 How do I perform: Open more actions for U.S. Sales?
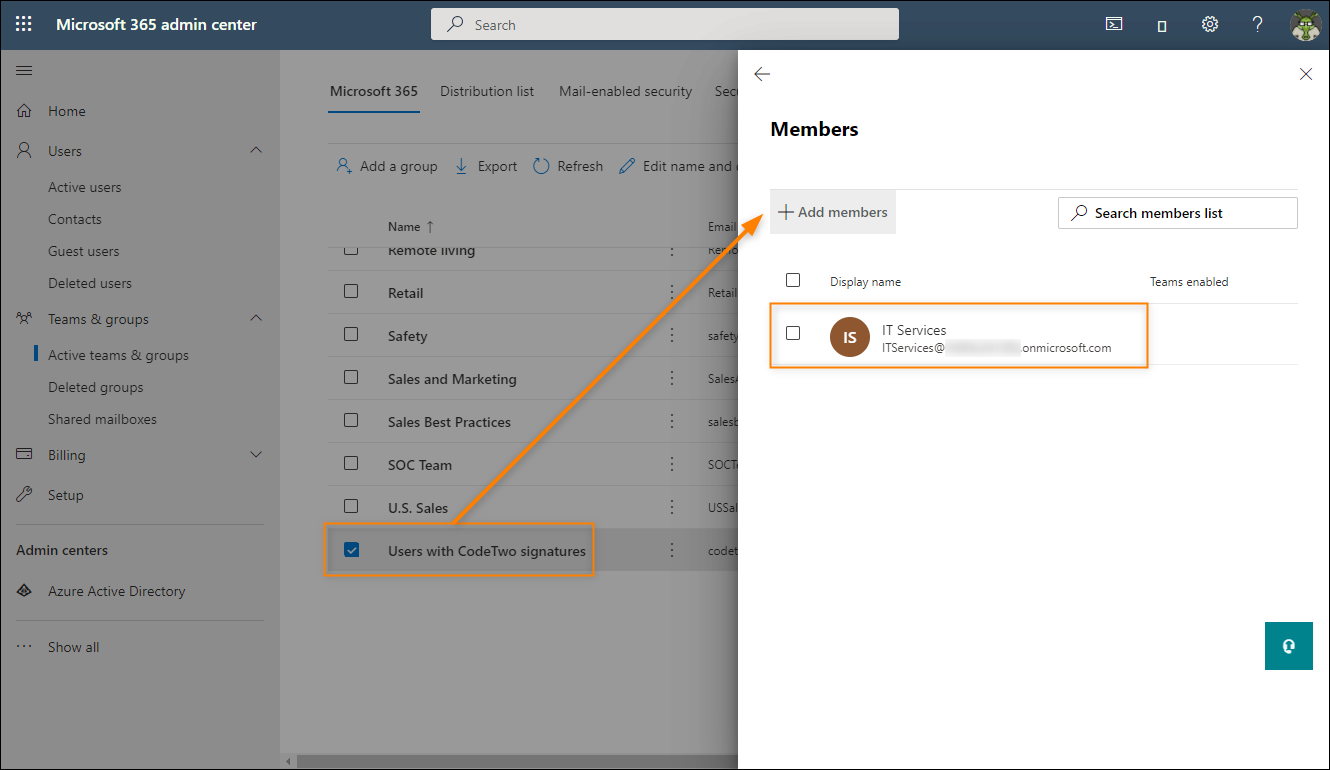click(x=672, y=508)
